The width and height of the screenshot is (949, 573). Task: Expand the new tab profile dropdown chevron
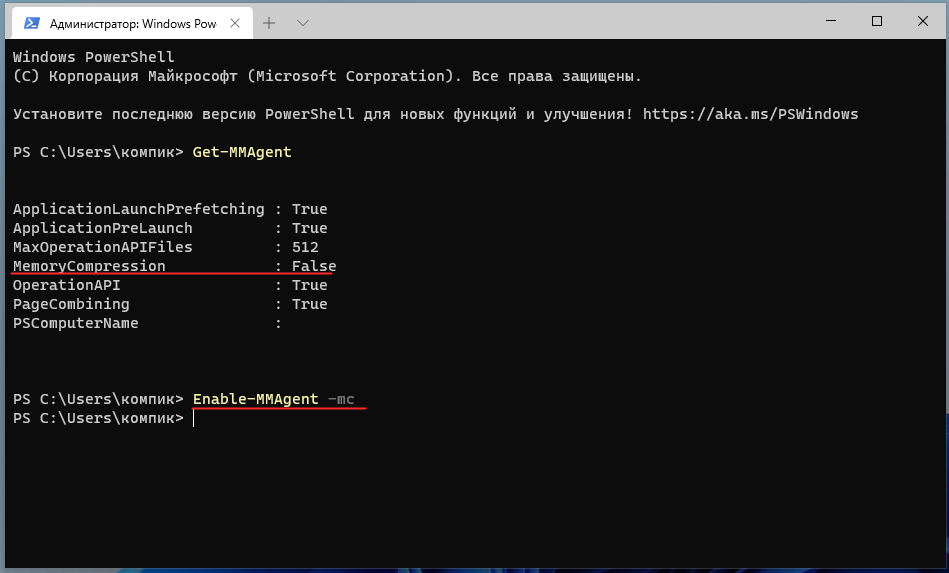303,22
